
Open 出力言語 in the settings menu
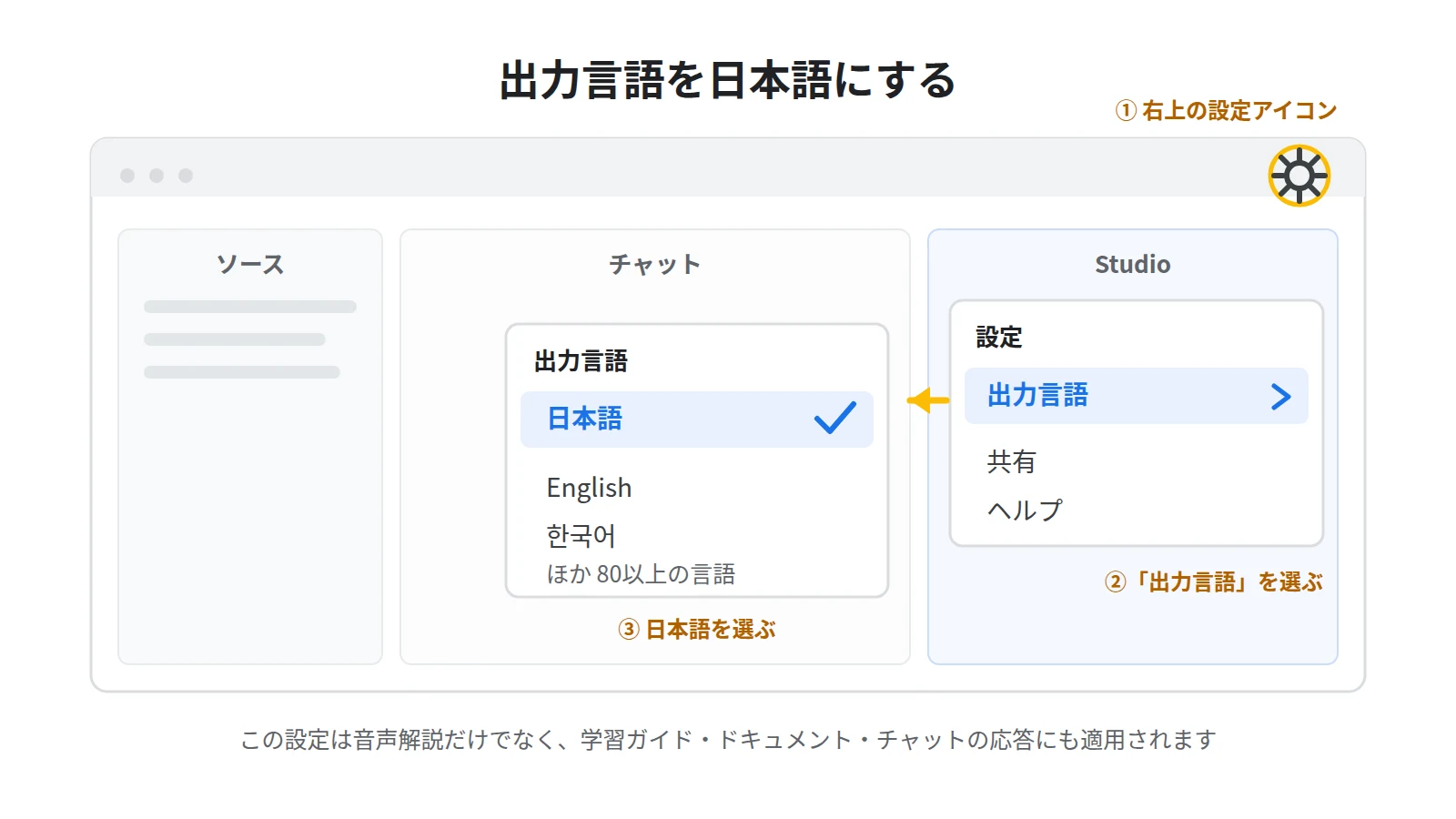tap(1136, 396)
